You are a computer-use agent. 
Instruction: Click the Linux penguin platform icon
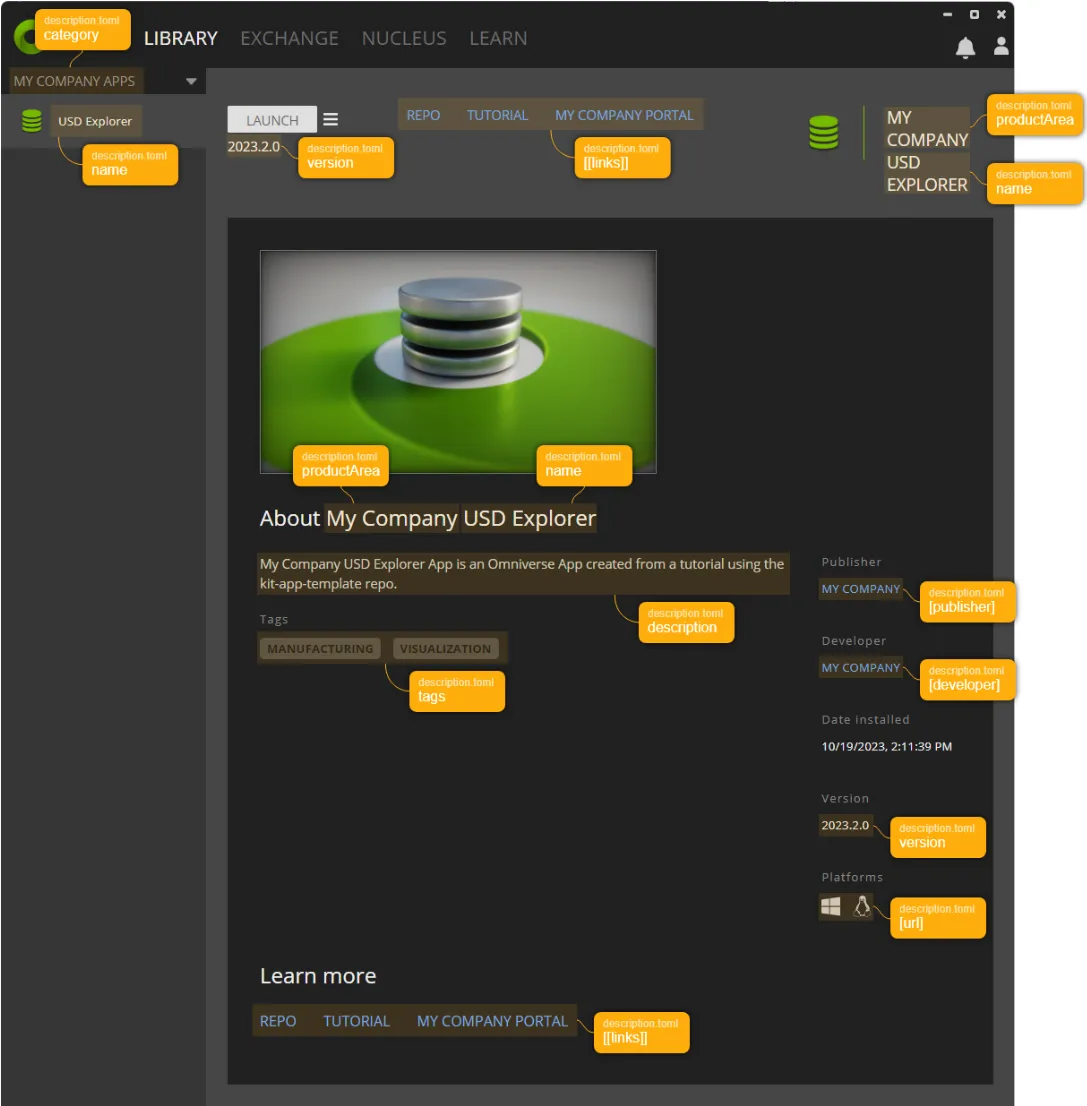click(861, 906)
